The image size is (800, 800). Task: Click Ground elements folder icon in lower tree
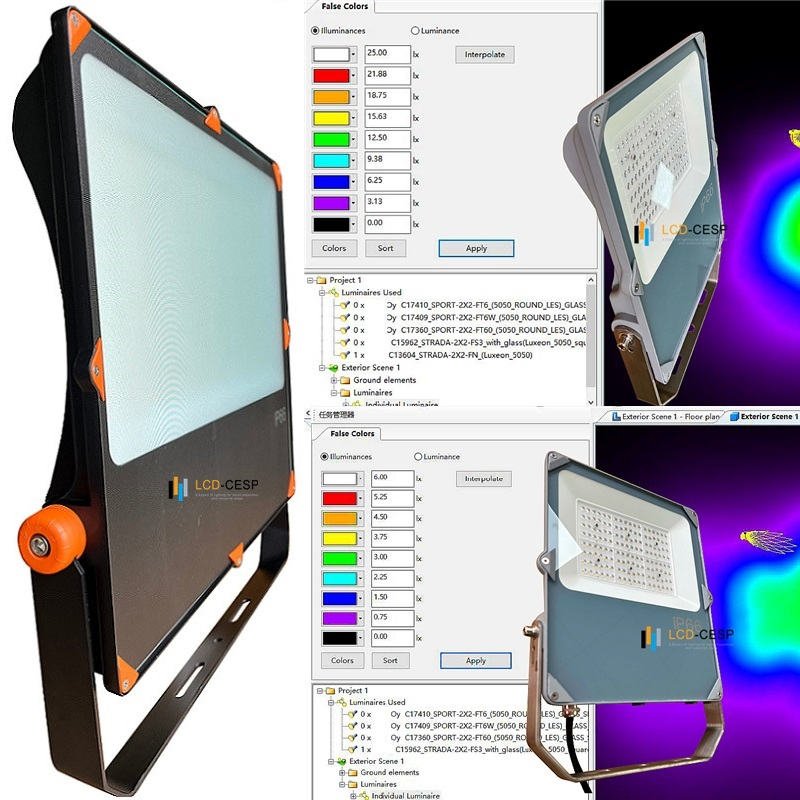352,773
